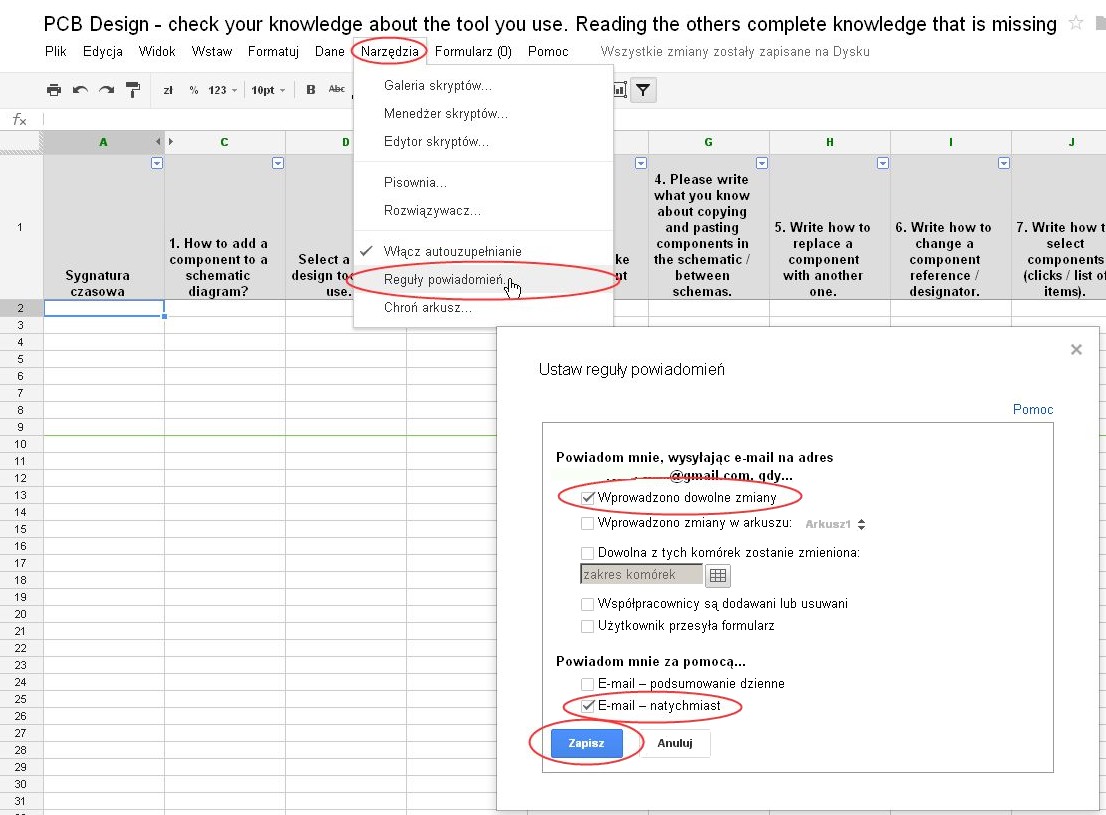Open the Wstaw menu
This screenshot has height=815, width=1106.
click(x=212, y=52)
